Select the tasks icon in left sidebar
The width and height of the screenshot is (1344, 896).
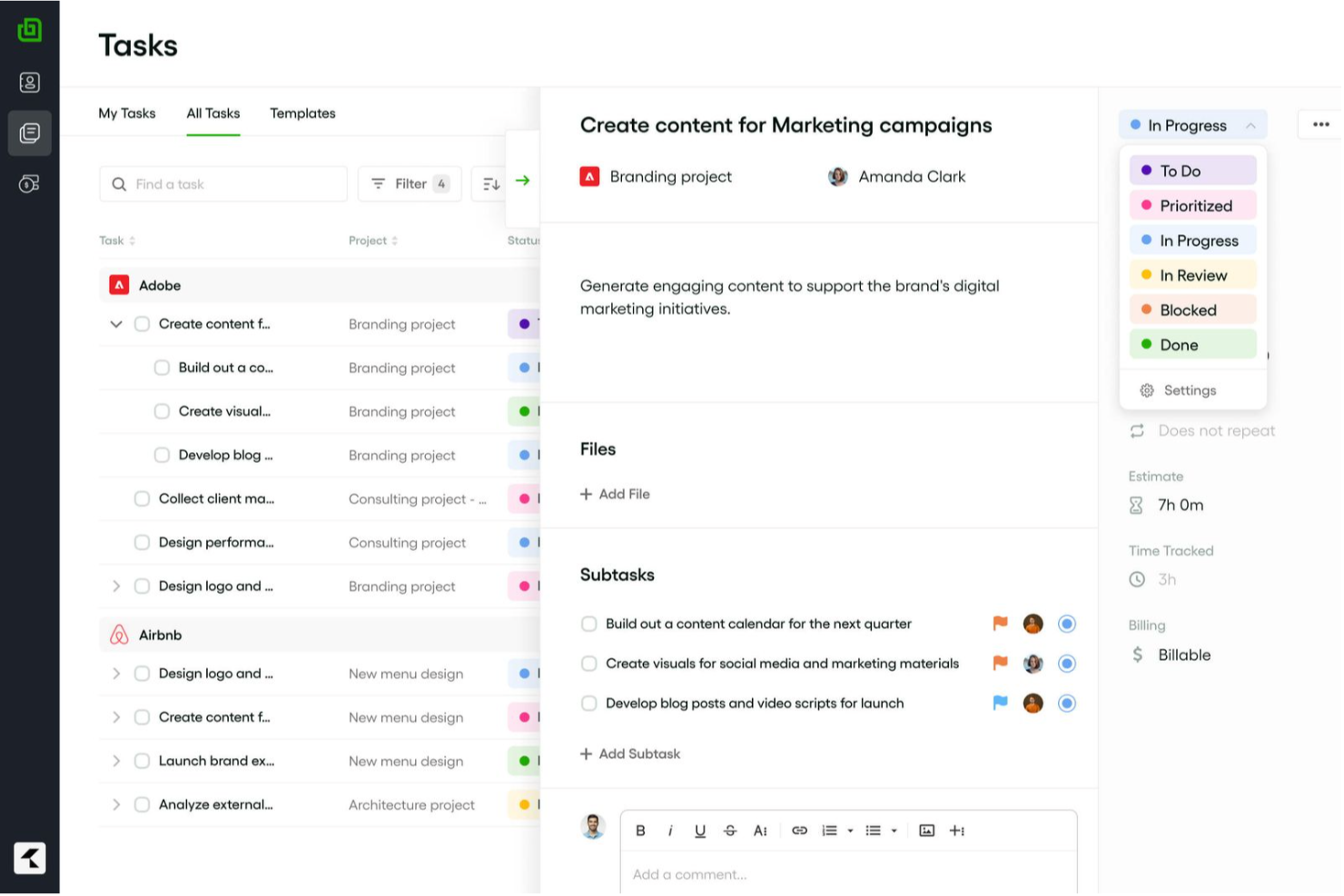pos(30,133)
